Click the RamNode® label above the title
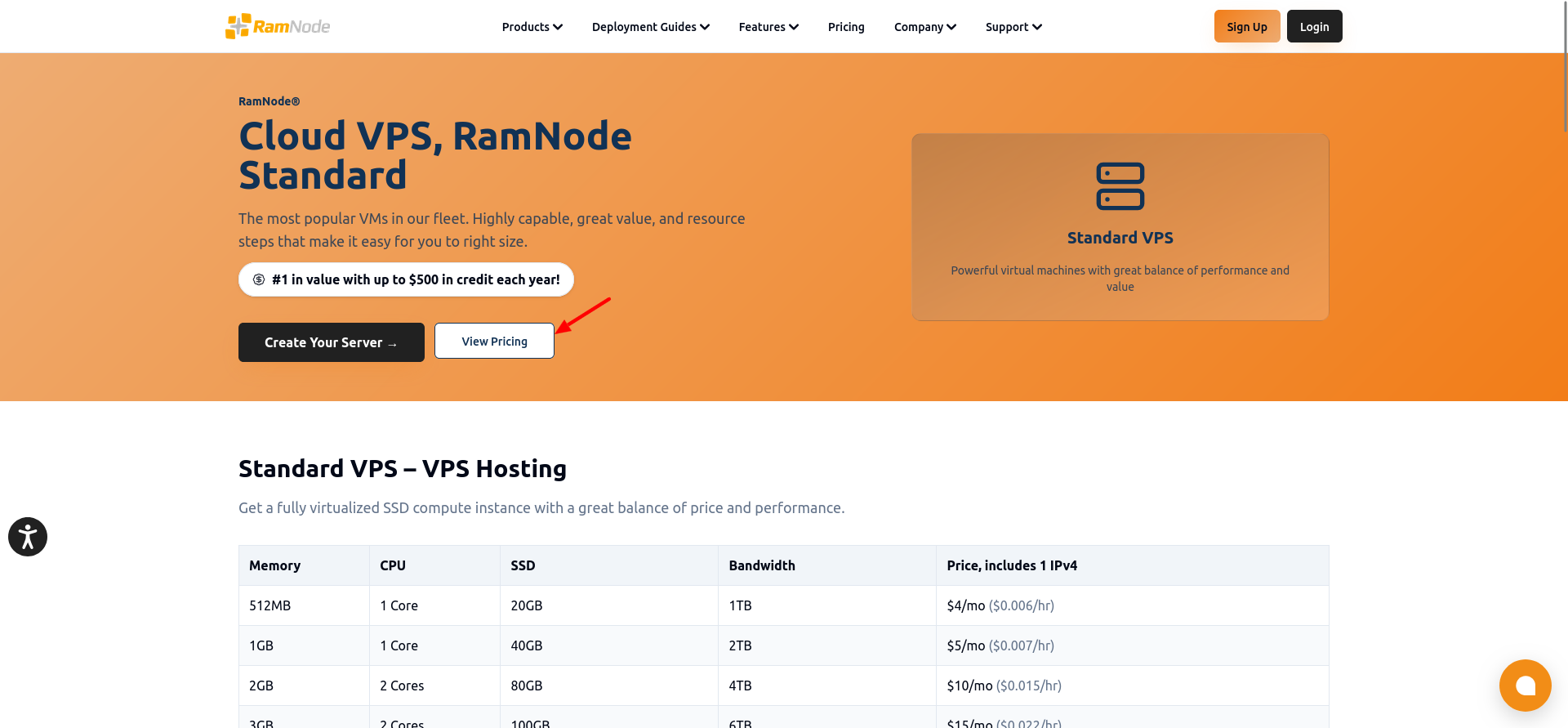The width and height of the screenshot is (1568, 728). click(x=269, y=101)
